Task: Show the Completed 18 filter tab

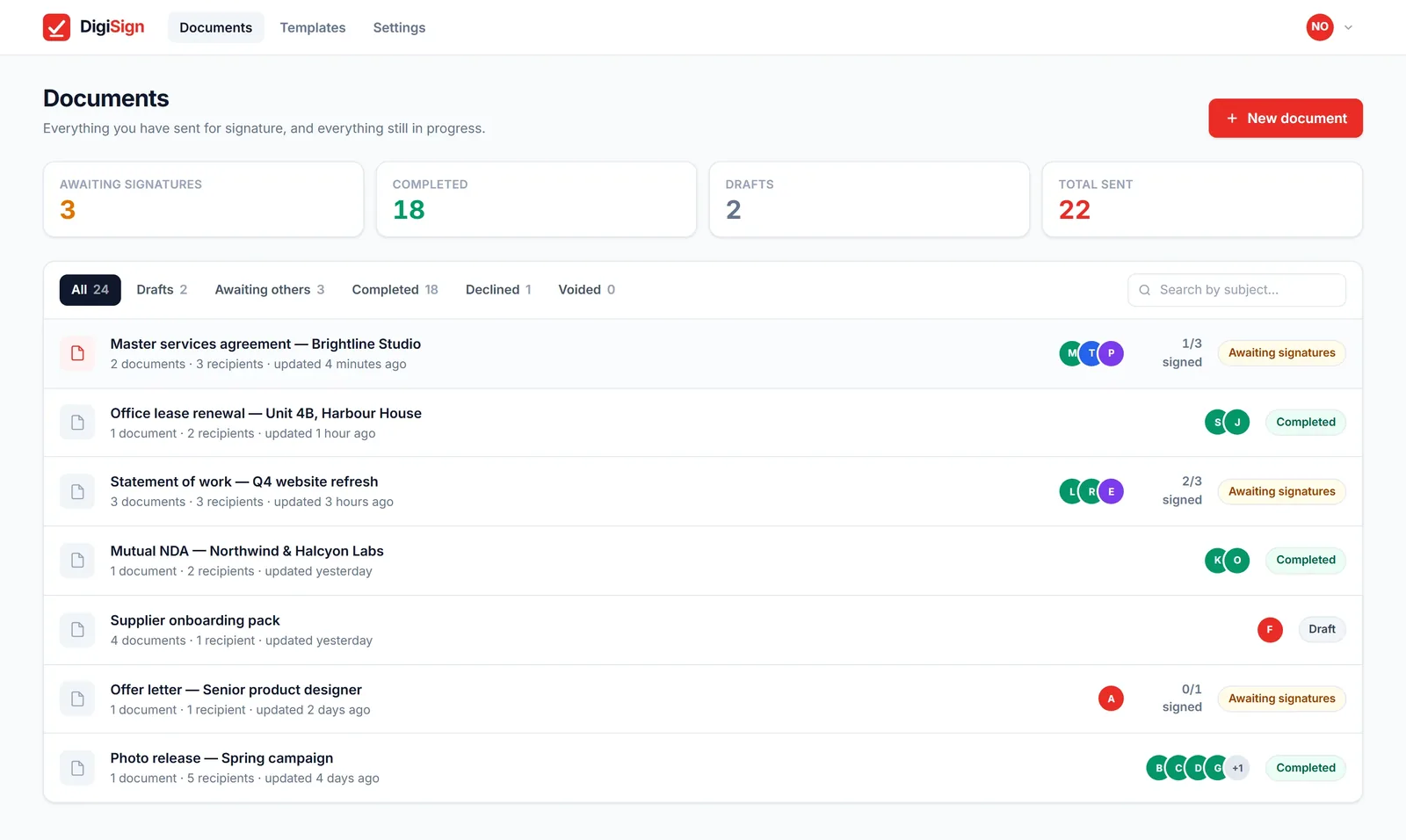Action: pos(395,290)
